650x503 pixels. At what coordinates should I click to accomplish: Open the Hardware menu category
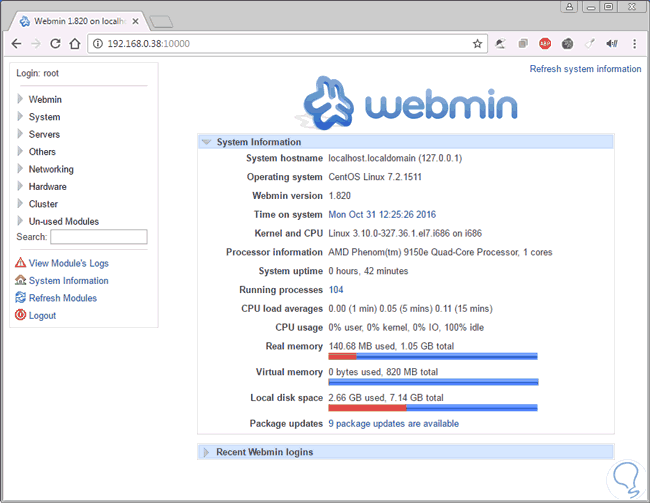pyautogui.click(x=47, y=187)
